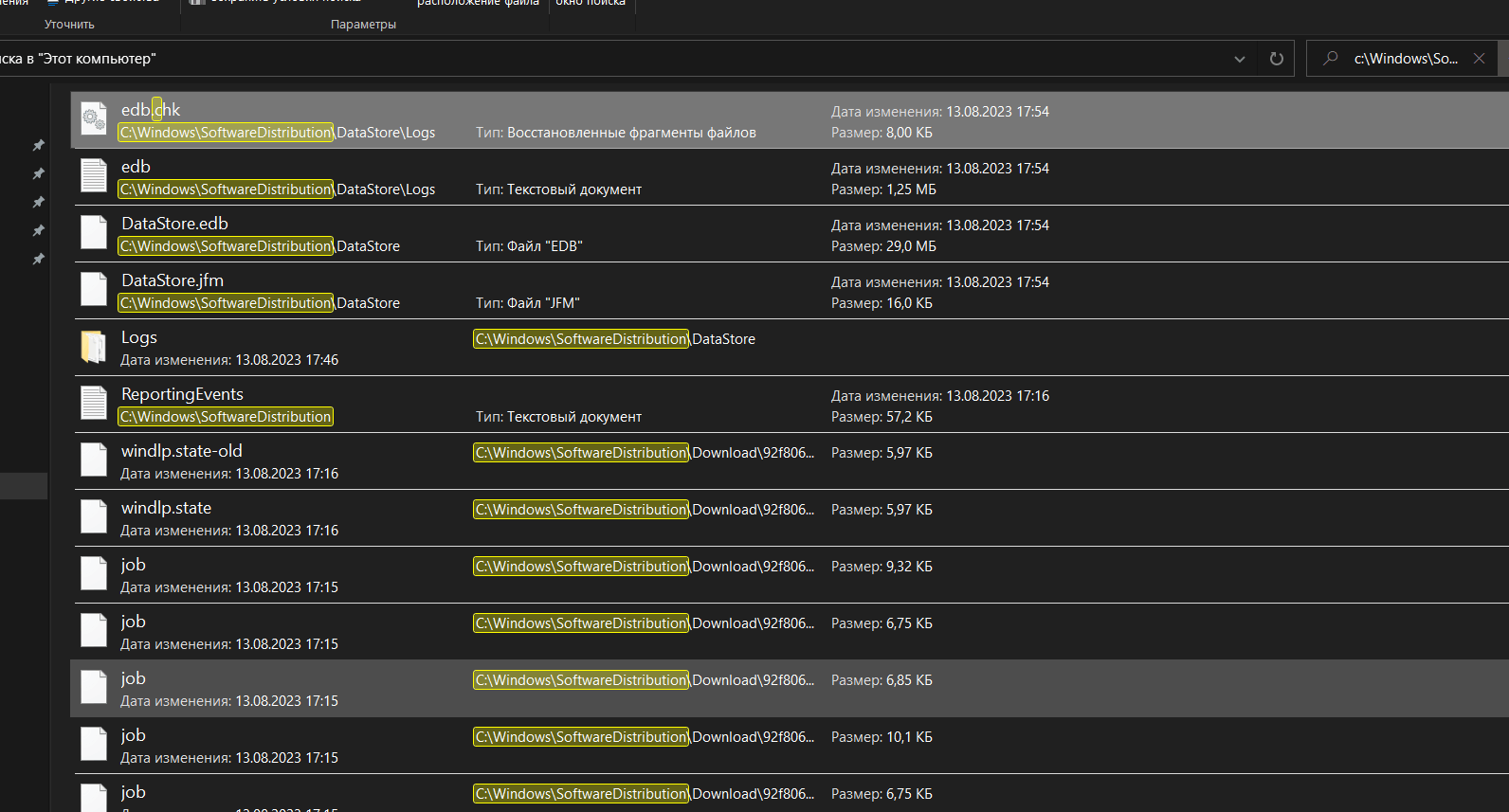Click the Logs folder icon
This screenshot has height=812, width=1509.
pyautogui.click(x=94, y=347)
